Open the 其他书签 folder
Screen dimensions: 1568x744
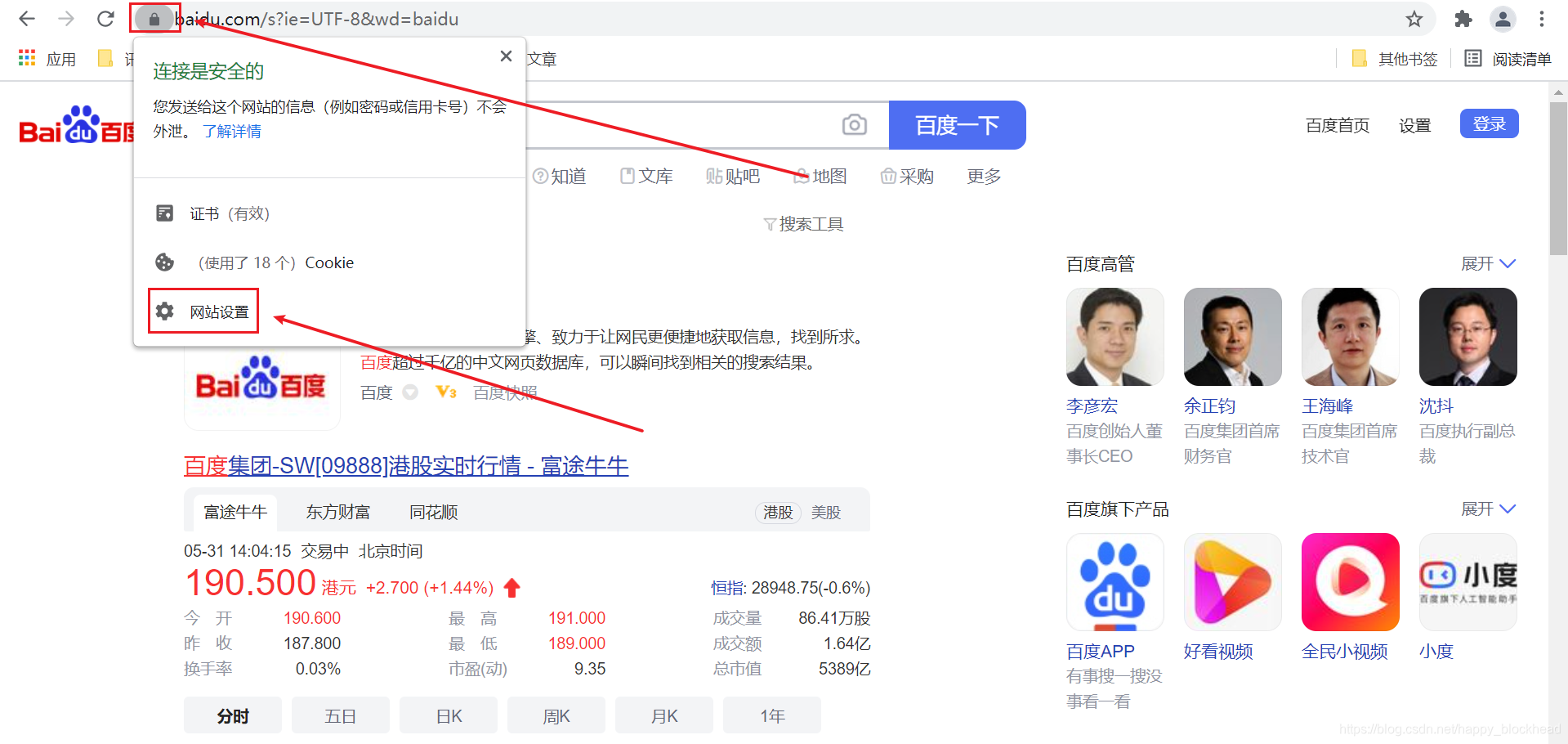1395,59
